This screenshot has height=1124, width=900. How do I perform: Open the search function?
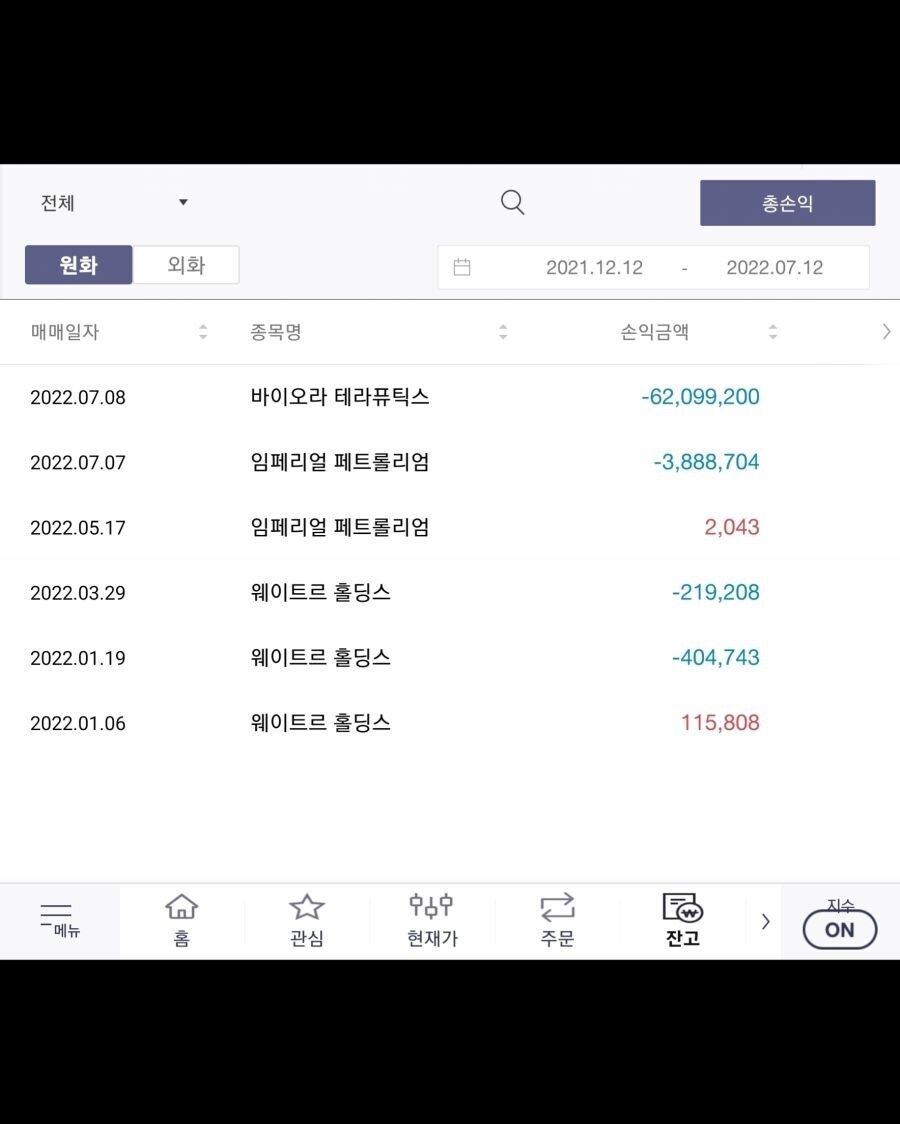[x=512, y=202]
